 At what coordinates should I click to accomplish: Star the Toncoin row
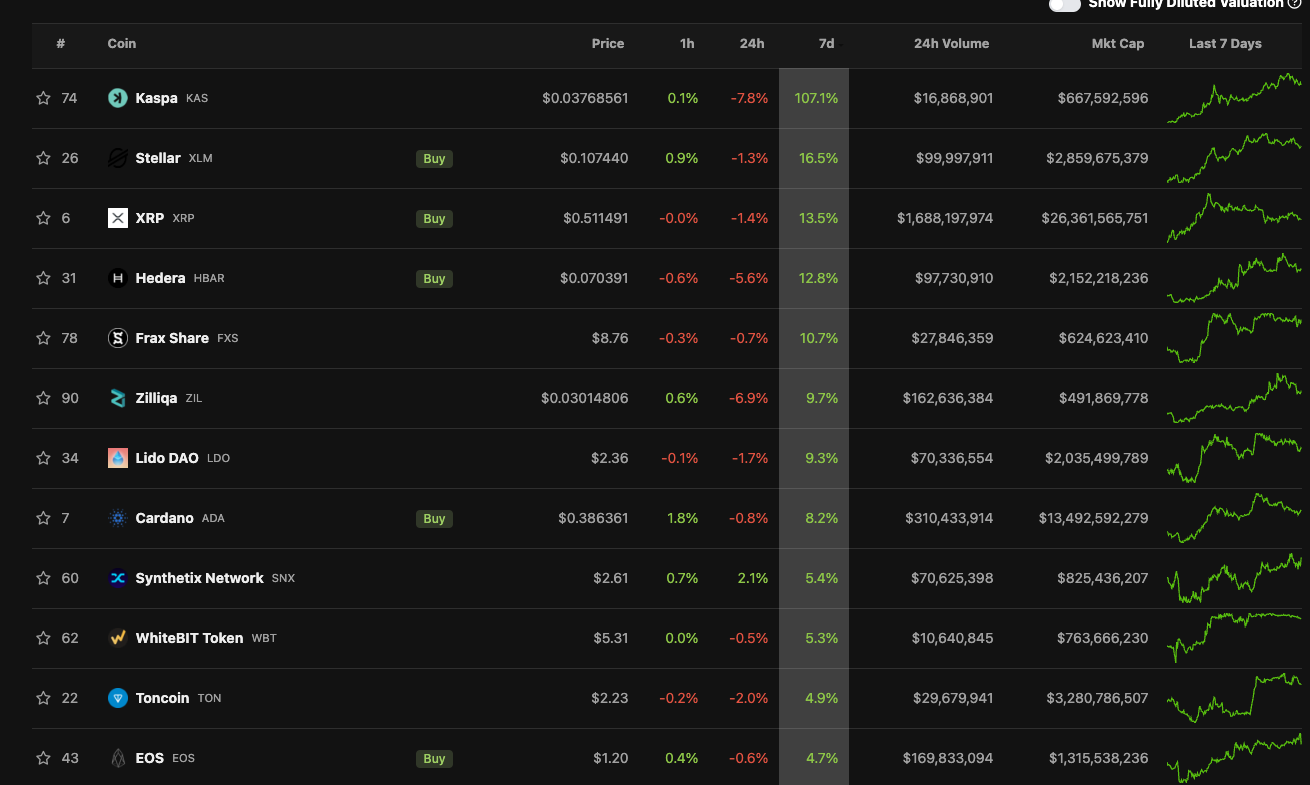point(43,698)
